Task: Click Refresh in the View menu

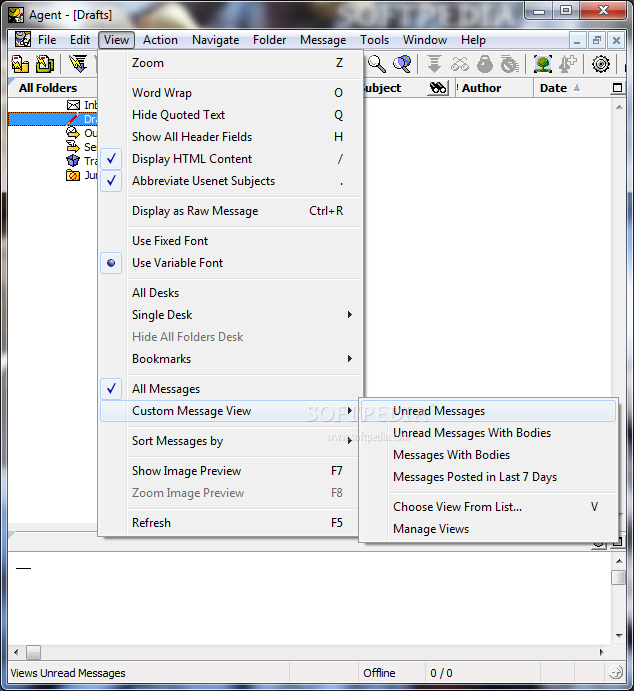Action: click(230, 523)
